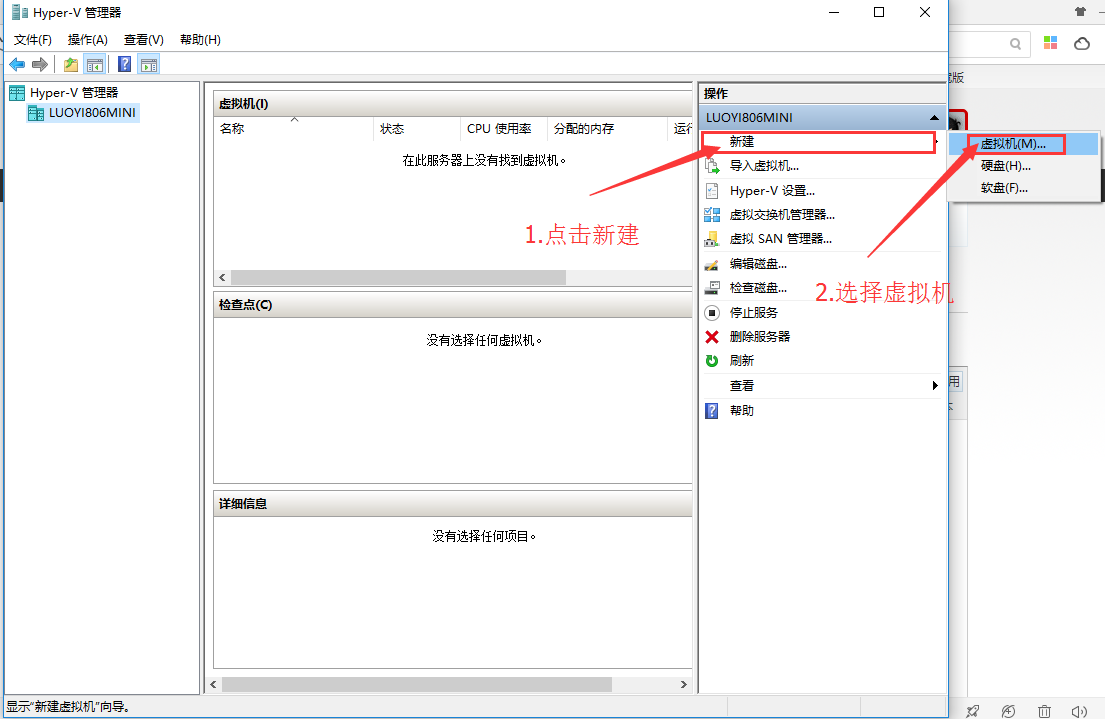The width and height of the screenshot is (1105, 719).
Task: Select the LUOYI806MINI server in tree
Action: click(x=92, y=113)
